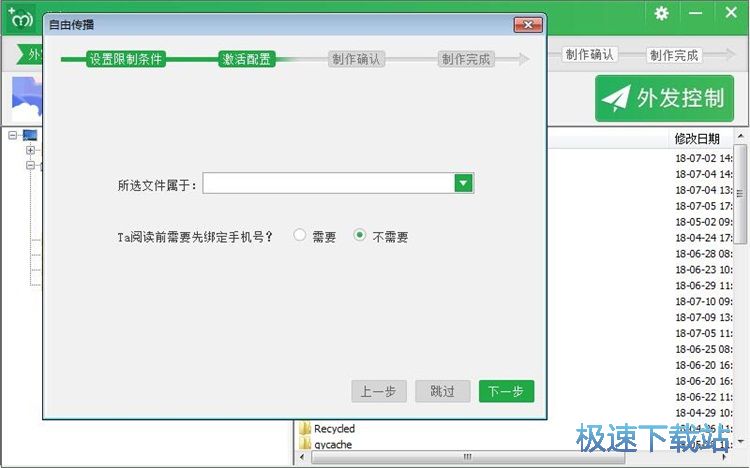Select the computer icon in tree
The width and height of the screenshot is (750, 468).
tap(30, 135)
